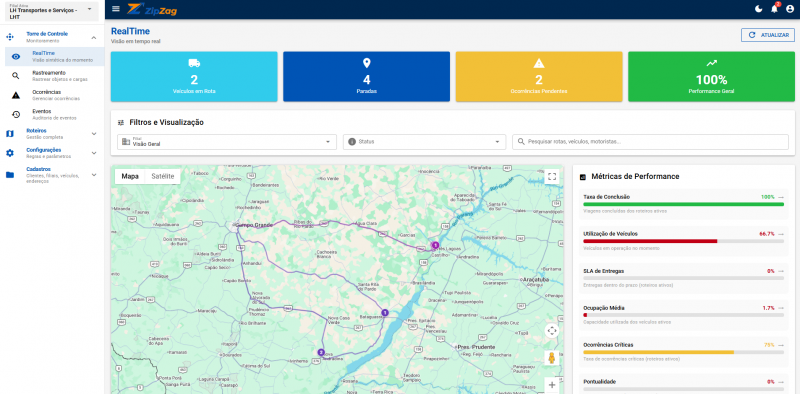Image resolution: width=800 pixels, height=394 pixels.
Task: Click warning icon on Ocorrências Pendentes card
Action: [x=539, y=63]
